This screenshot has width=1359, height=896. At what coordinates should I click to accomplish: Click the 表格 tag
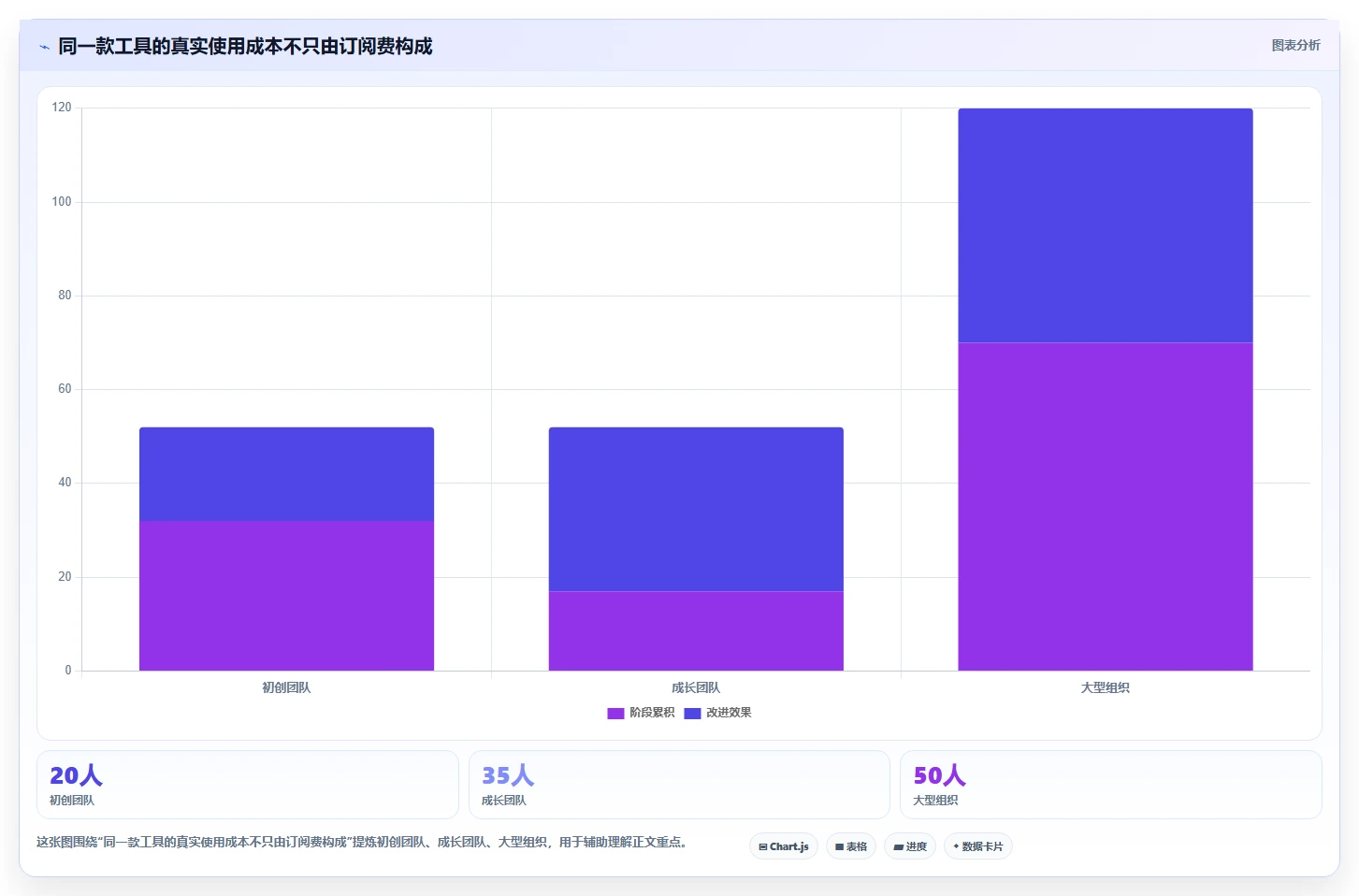point(851,846)
